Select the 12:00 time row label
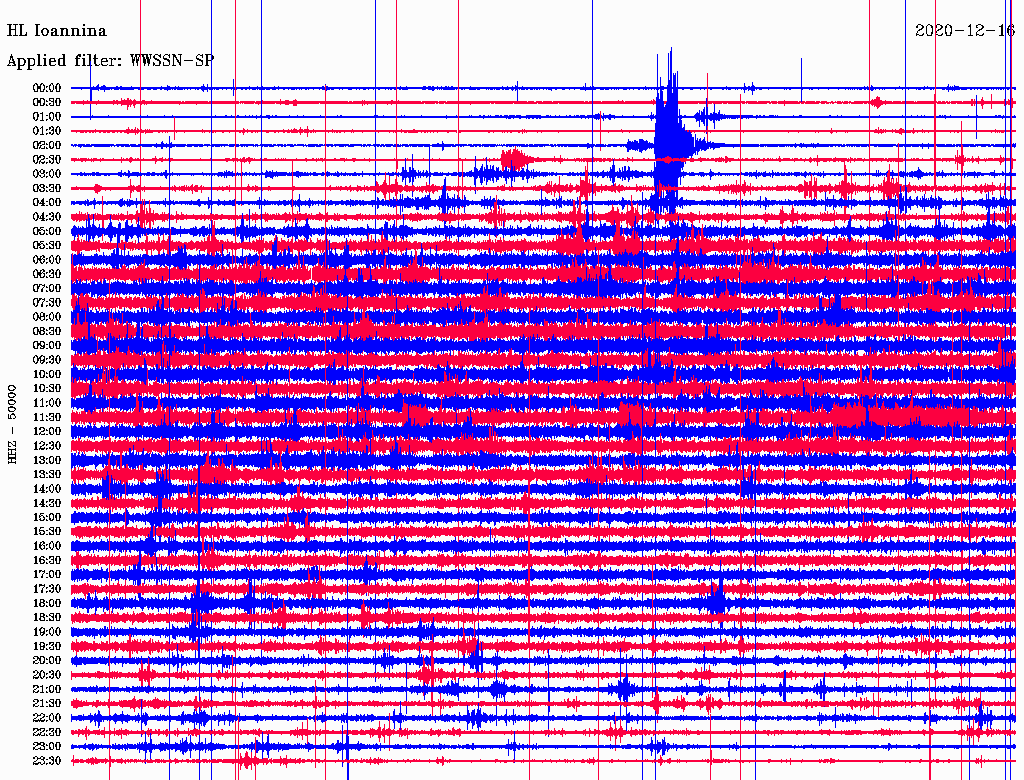The height and width of the screenshot is (780, 1024). point(47,432)
